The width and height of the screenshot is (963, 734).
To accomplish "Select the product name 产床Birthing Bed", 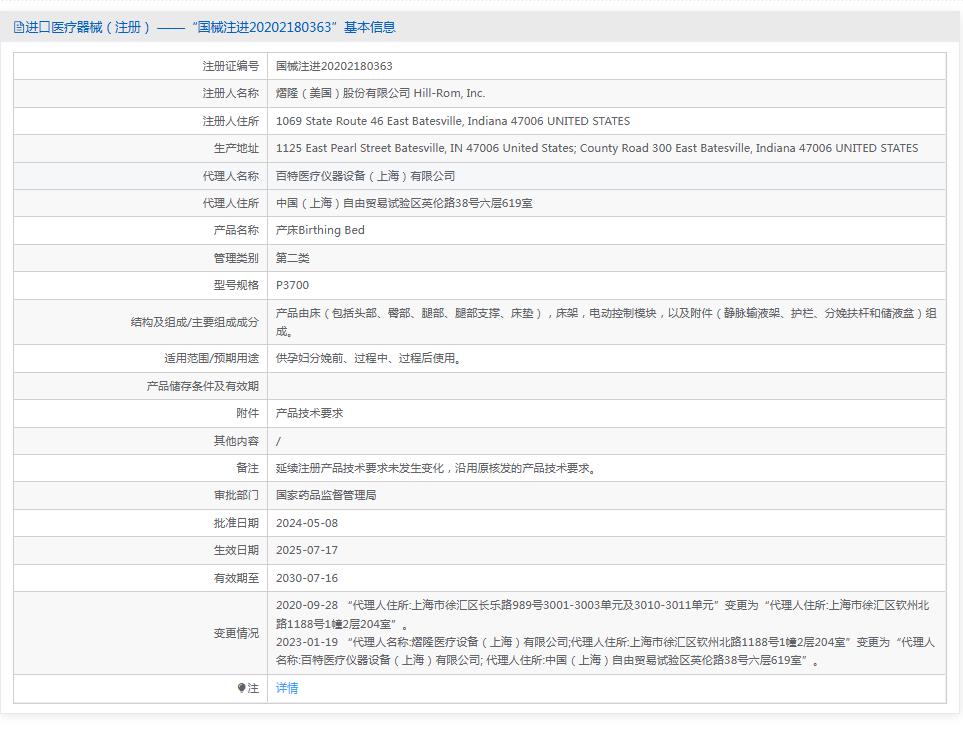I will click(326, 230).
